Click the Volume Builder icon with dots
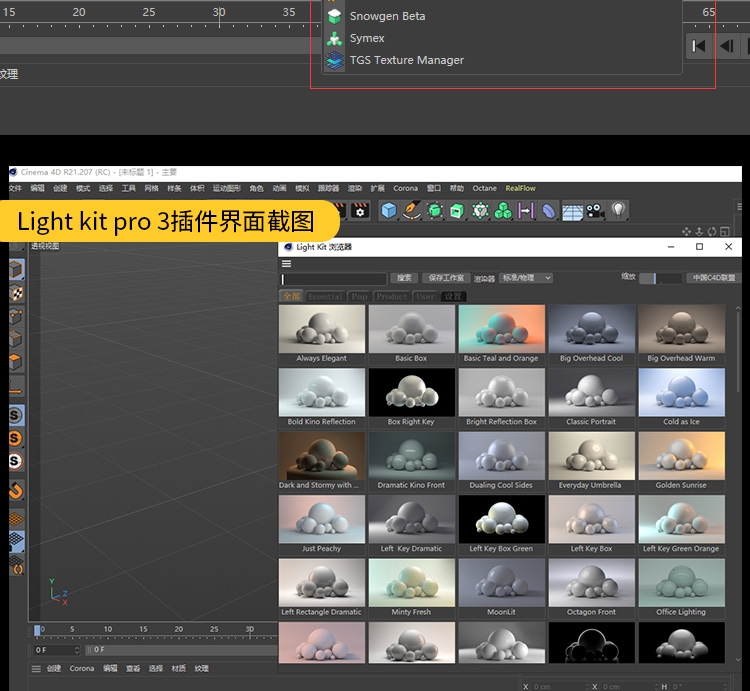 (x=480, y=210)
